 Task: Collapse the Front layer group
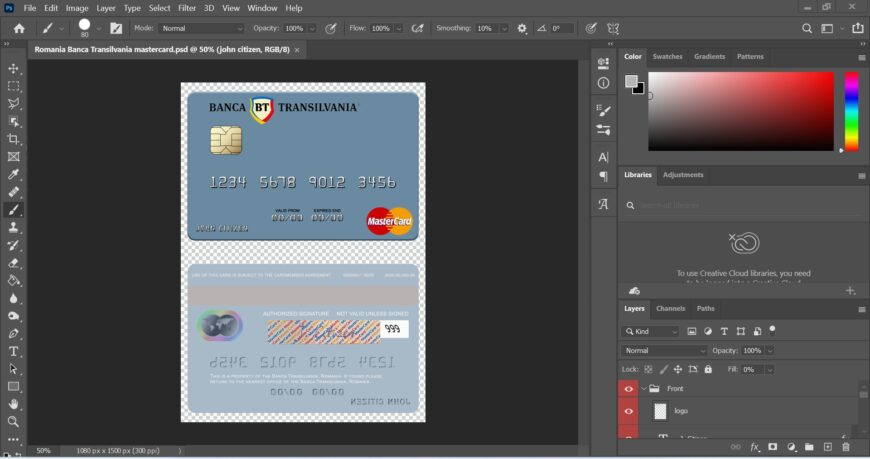click(644, 389)
